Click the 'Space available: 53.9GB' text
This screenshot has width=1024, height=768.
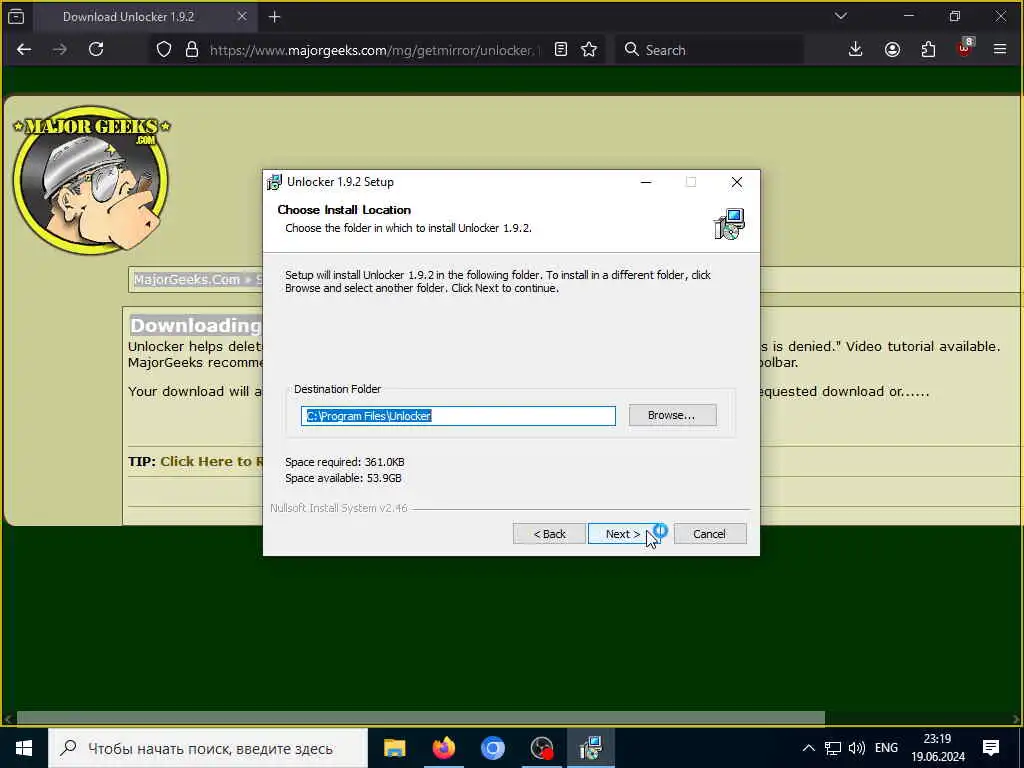(x=344, y=478)
